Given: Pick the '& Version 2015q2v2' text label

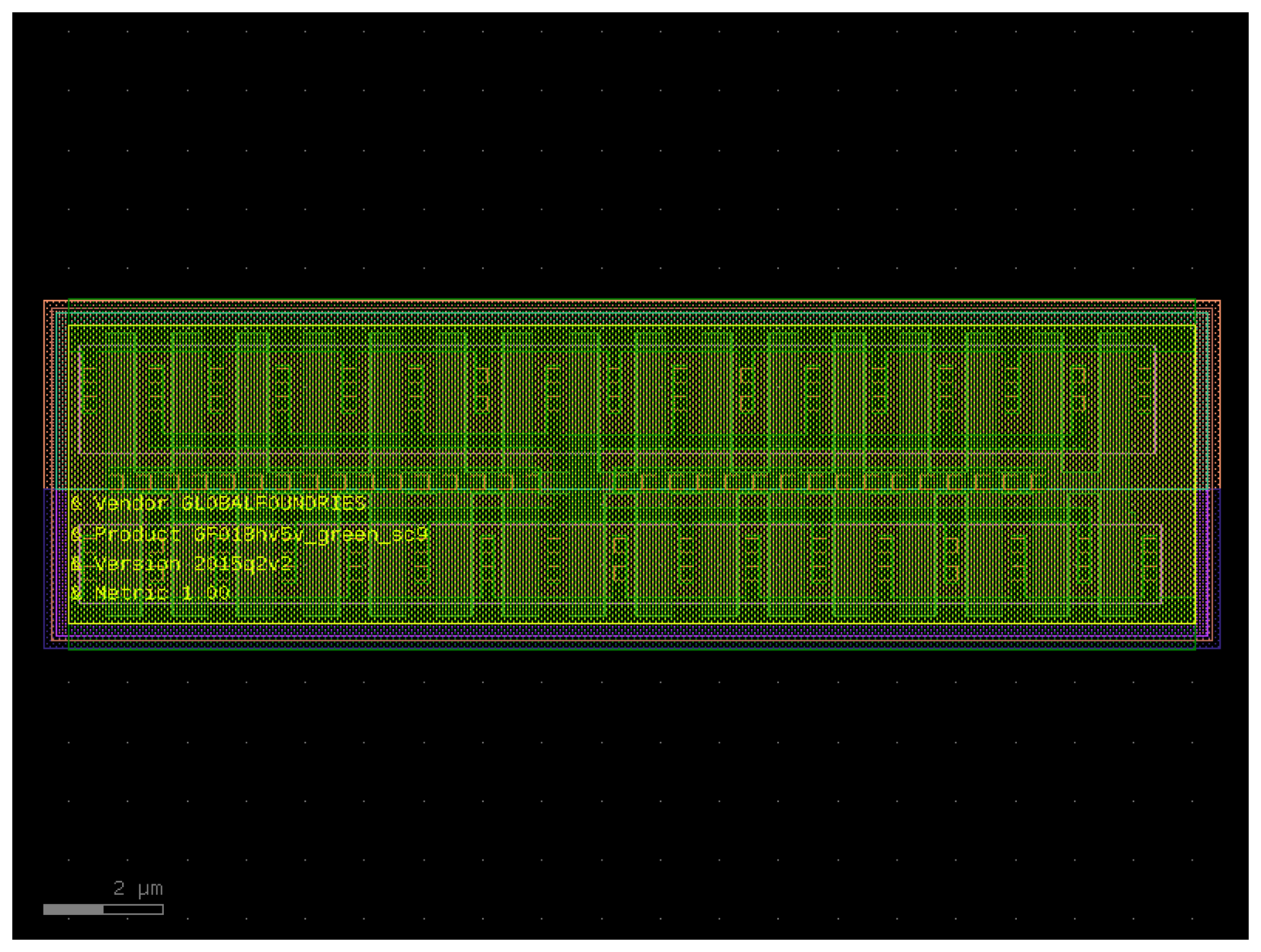Looking at the screenshot, I should (183, 564).
